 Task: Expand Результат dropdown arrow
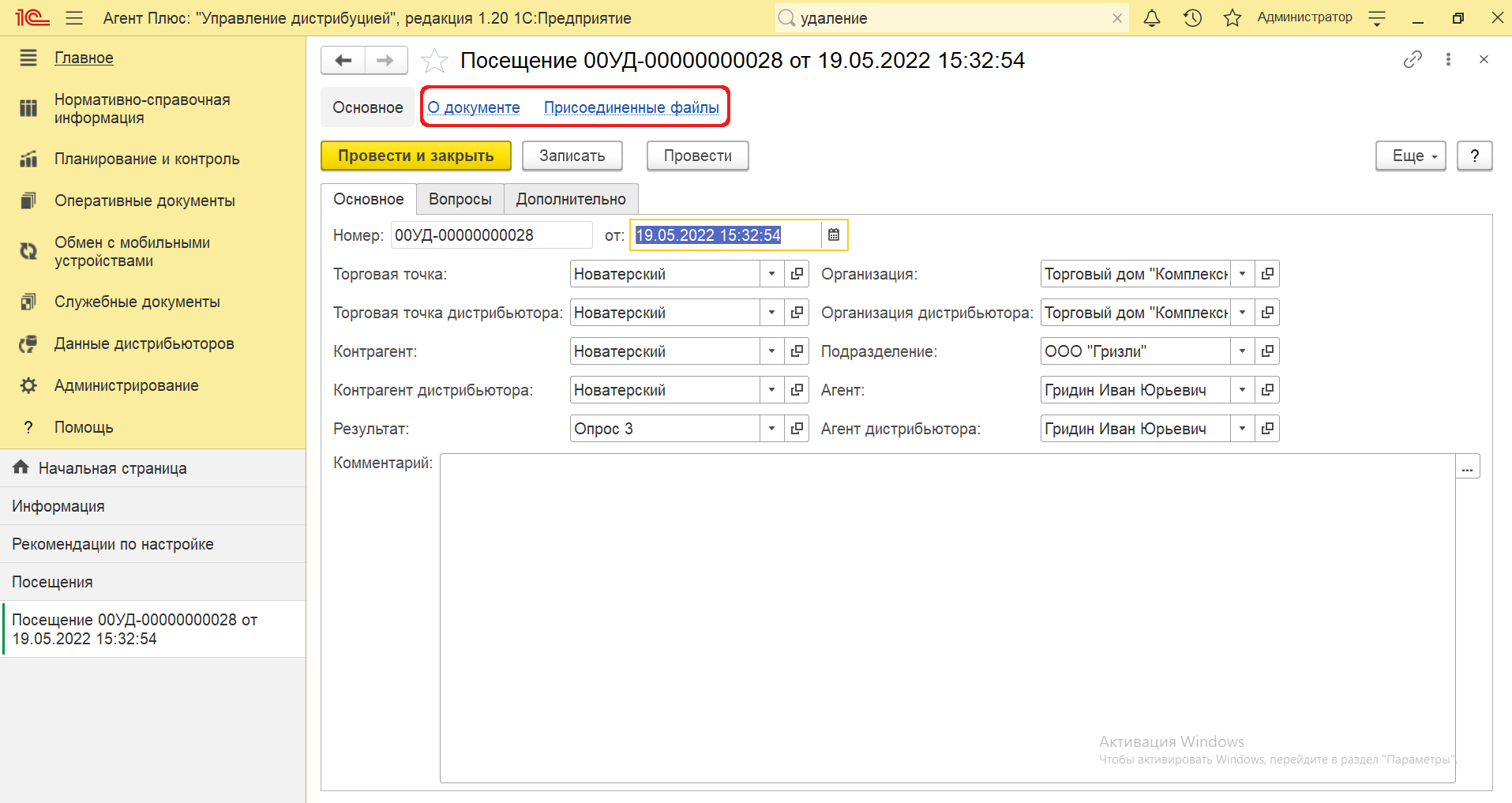pos(771,429)
